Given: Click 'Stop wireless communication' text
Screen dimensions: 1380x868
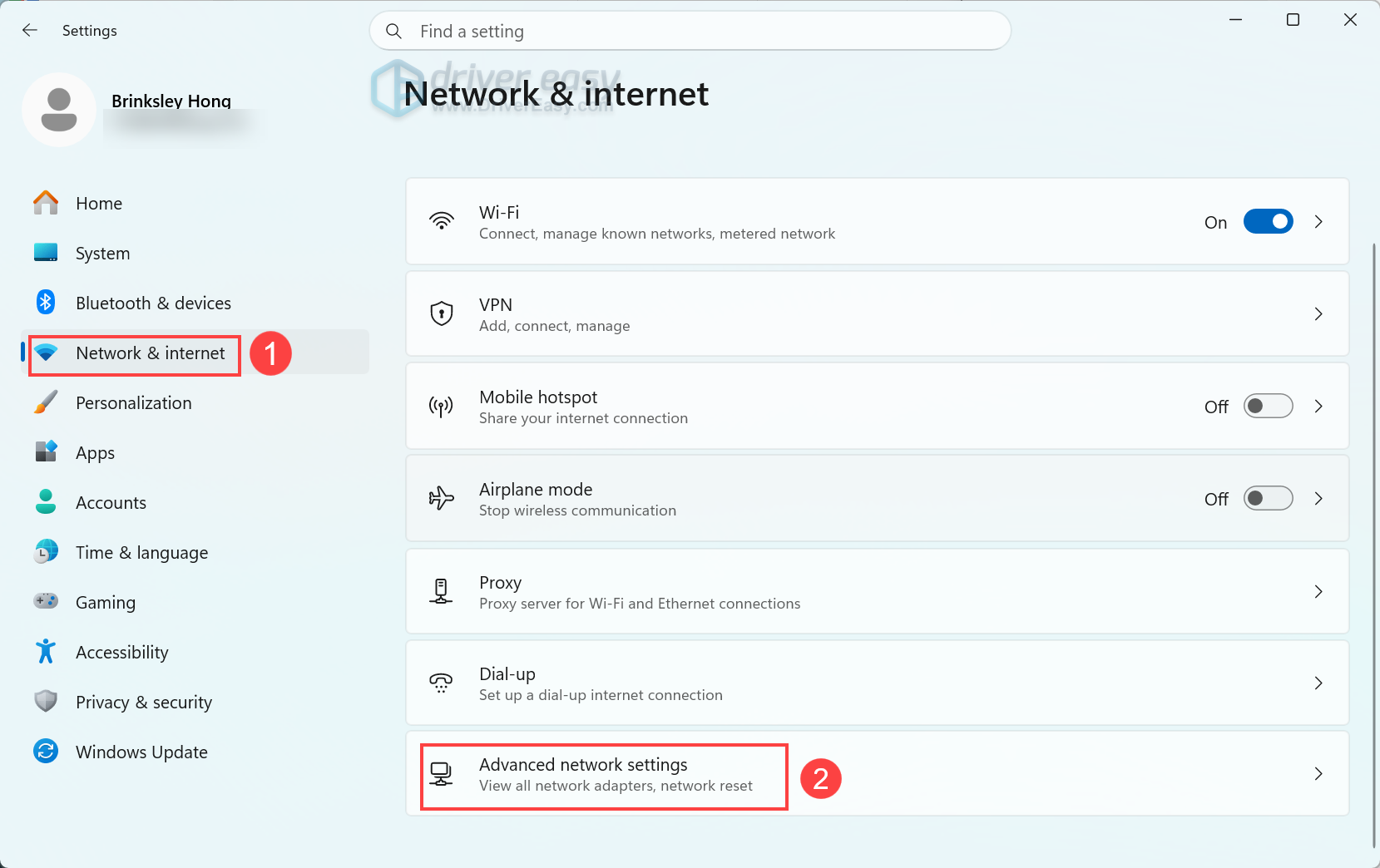Looking at the screenshot, I should click(x=578, y=510).
